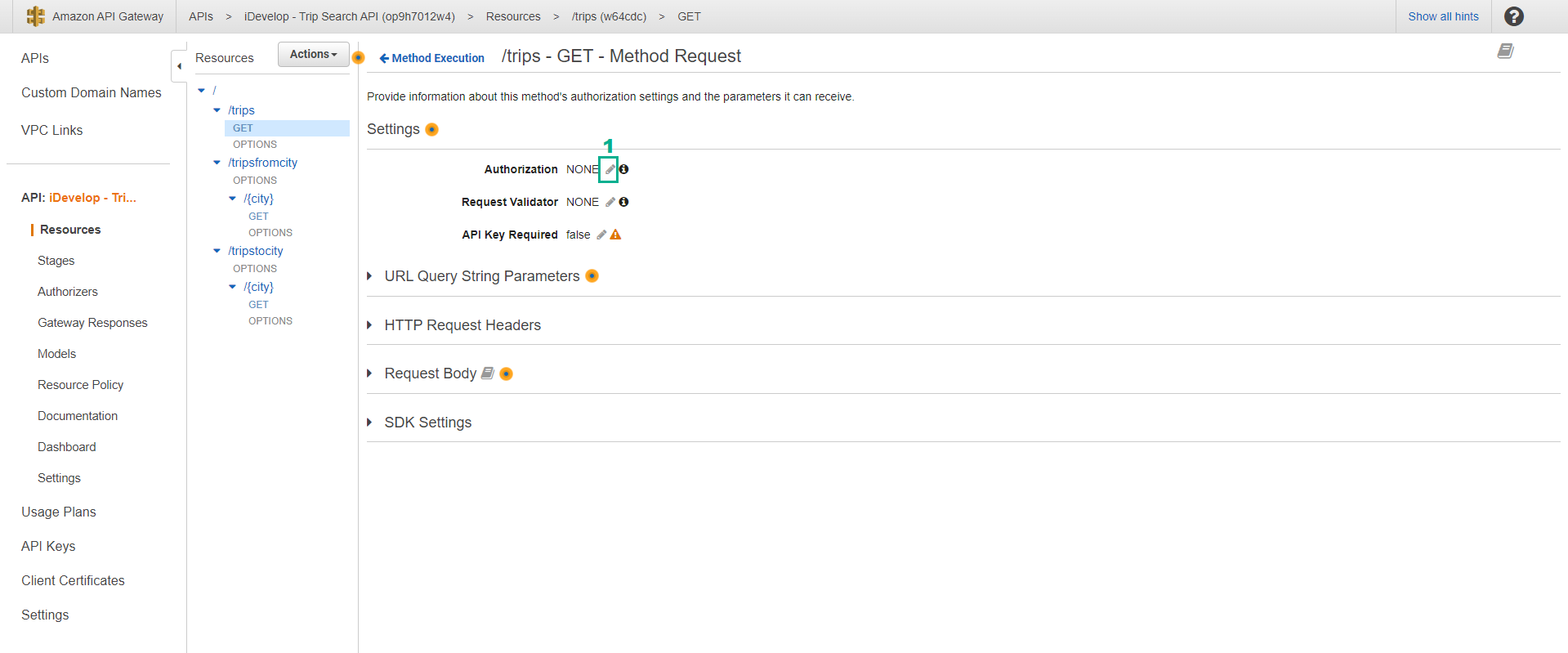Click the Settings section hint dot
Viewport: 1568px width, 653px height.
pos(432,129)
